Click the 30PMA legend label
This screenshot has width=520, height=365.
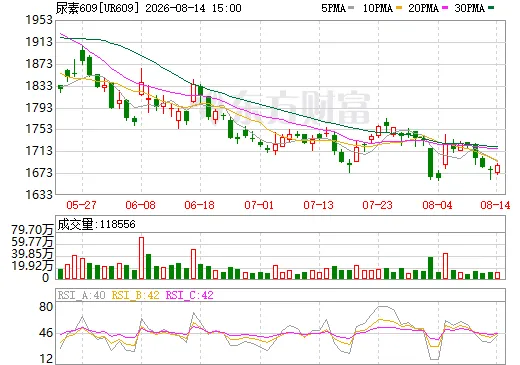pos(469,8)
